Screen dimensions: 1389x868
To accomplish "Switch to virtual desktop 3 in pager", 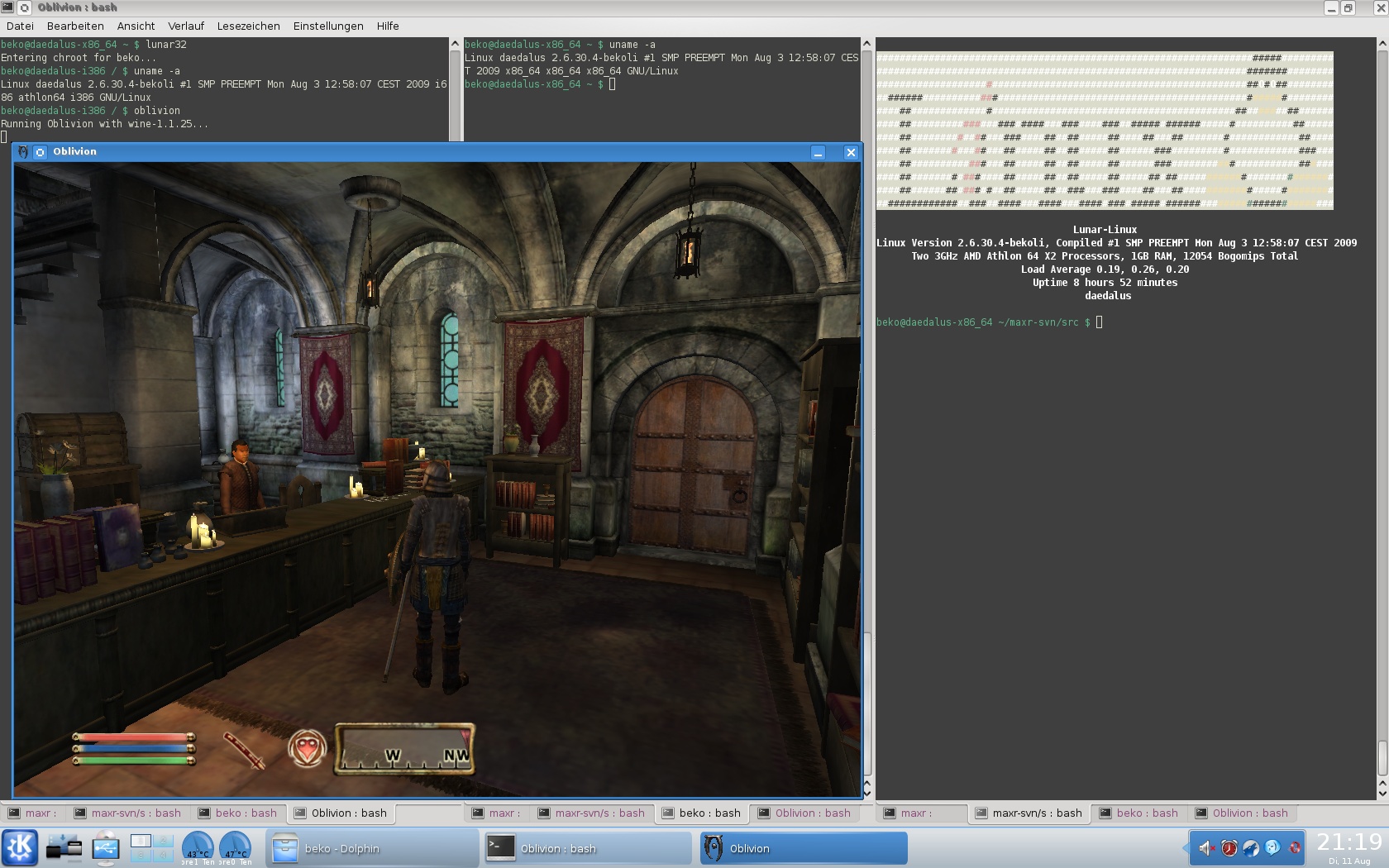I will tap(141, 856).
